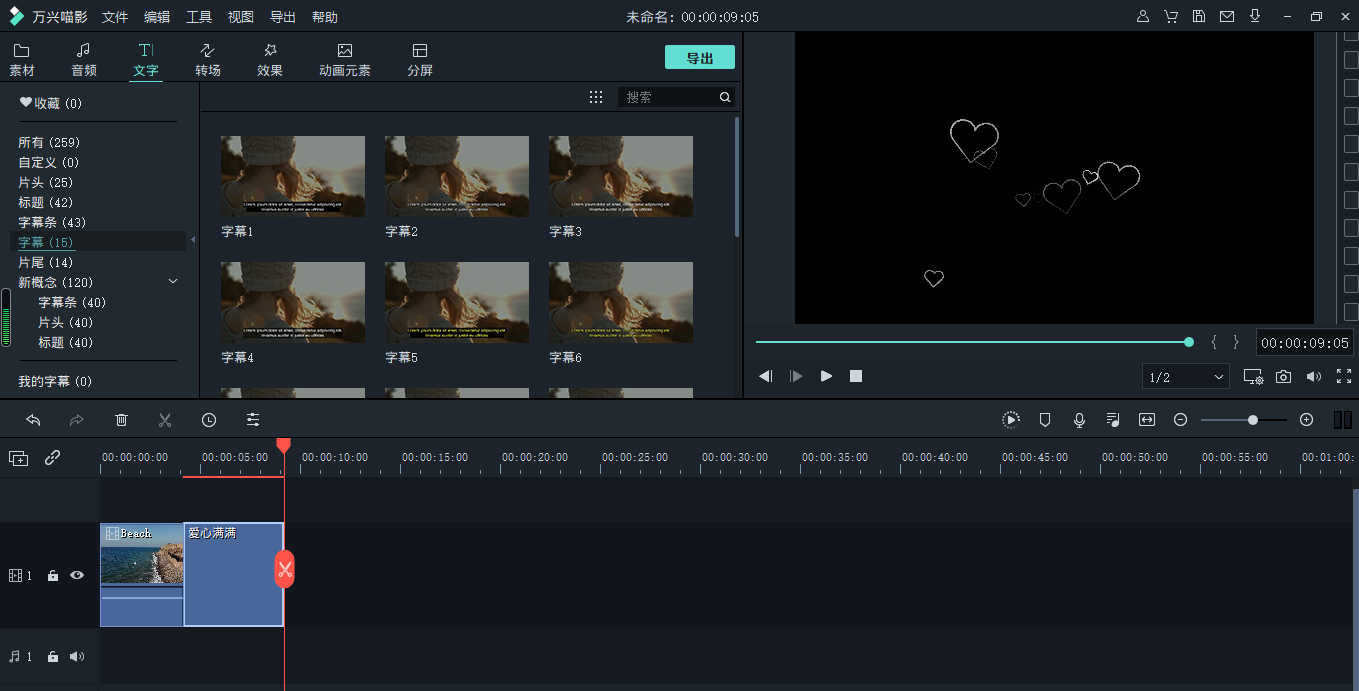Toggle the lock on video track 1
Screen dimensions: 1359x691
tap(53, 576)
